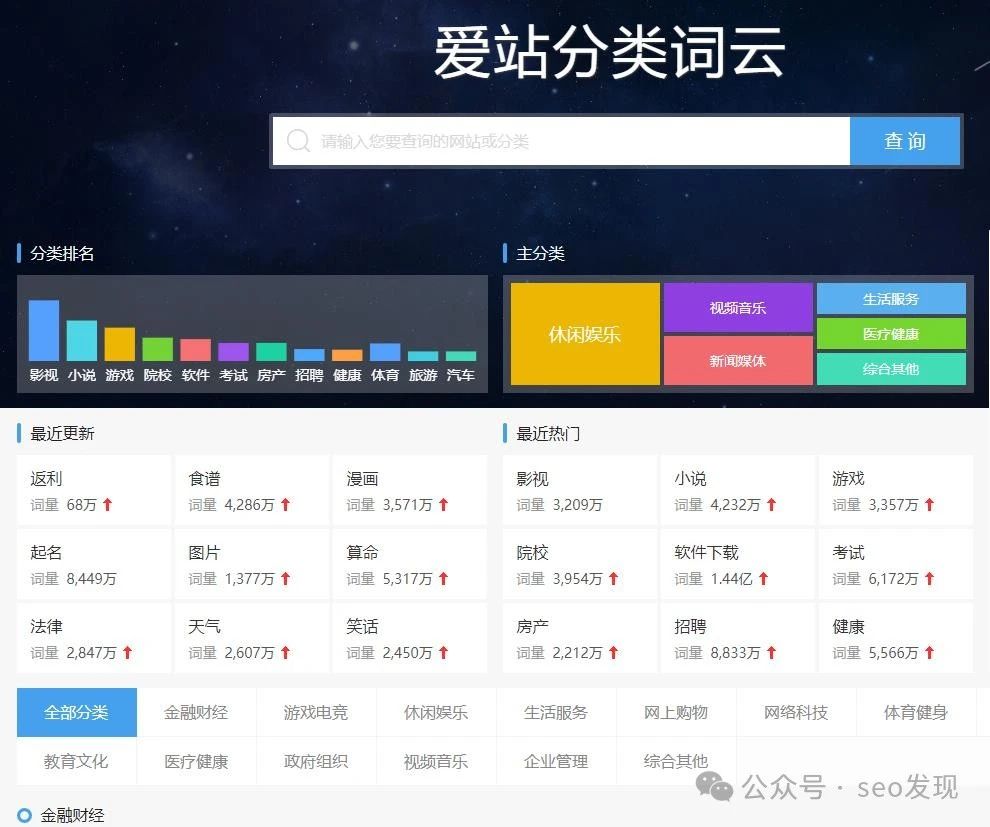This screenshot has height=827, width=990.
Task: Select the 小说 bar in ranking chart
Action: coord(81,340)
